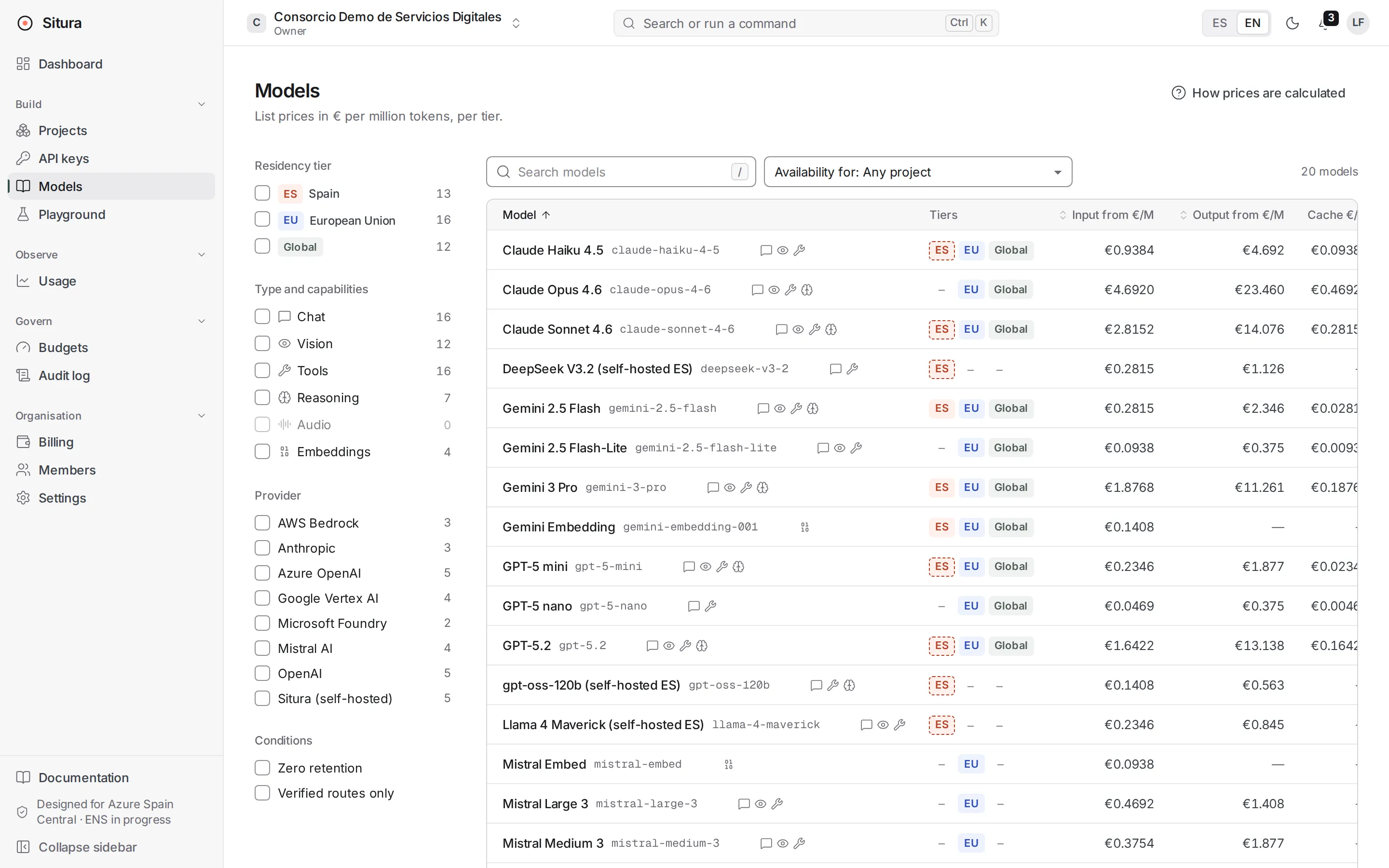Click the tools wrench icon on DeepSeek V3.2 row
1389x868 pixels.
(x=852, y=369)
